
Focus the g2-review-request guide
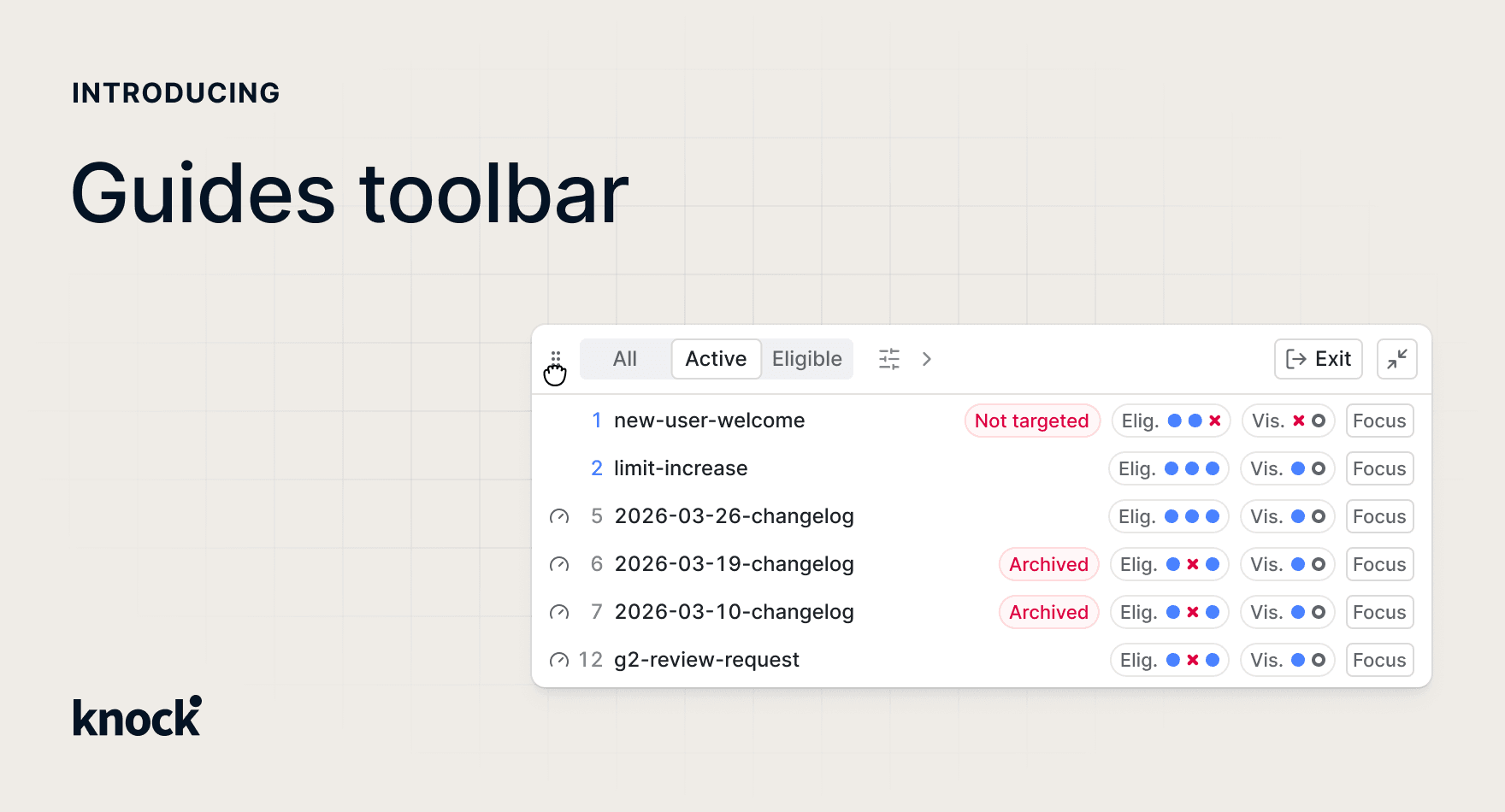(1378, 661)
